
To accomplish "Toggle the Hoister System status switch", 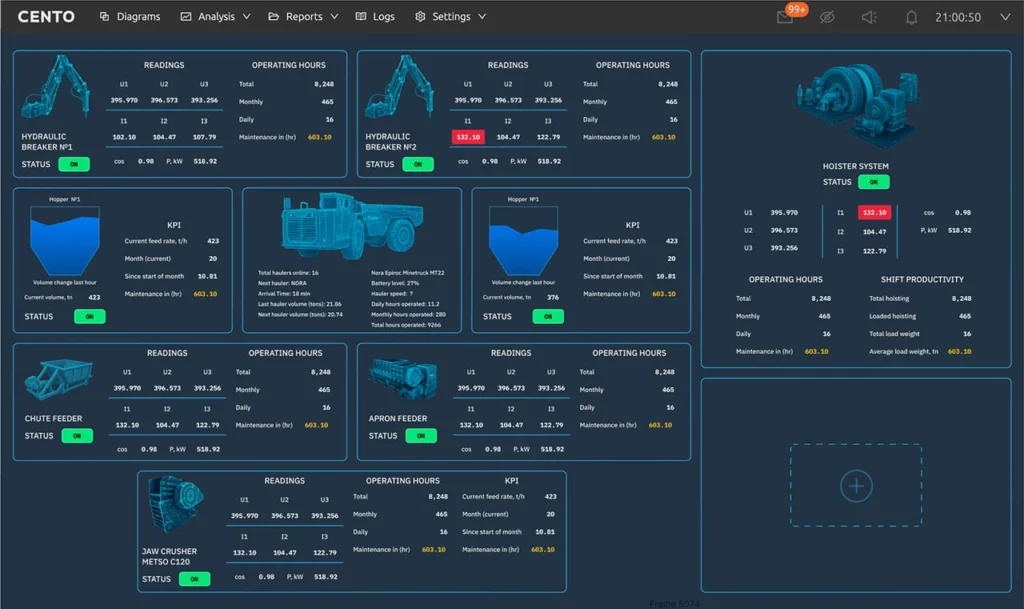I will point(873,182).
